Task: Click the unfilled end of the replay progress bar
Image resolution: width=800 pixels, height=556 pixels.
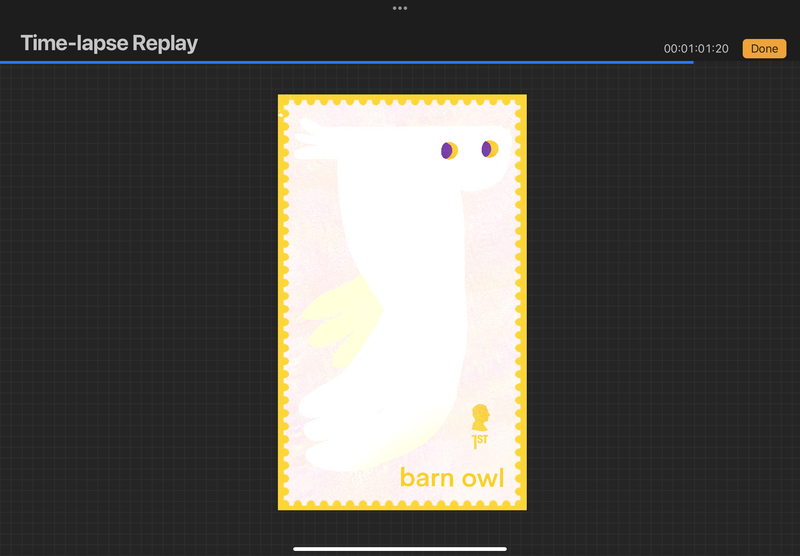Action: tap(745, 62)
